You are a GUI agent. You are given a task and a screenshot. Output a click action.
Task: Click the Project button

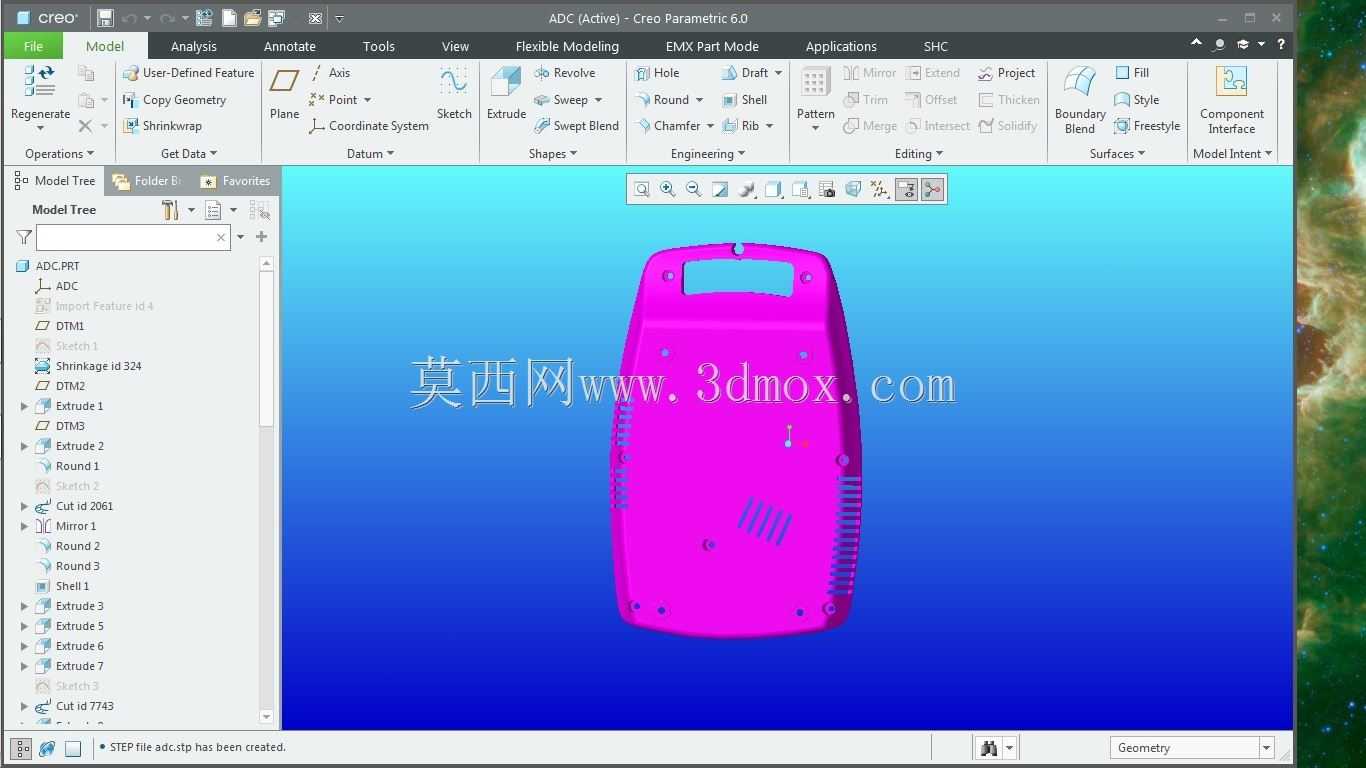tap(1006, 73)
